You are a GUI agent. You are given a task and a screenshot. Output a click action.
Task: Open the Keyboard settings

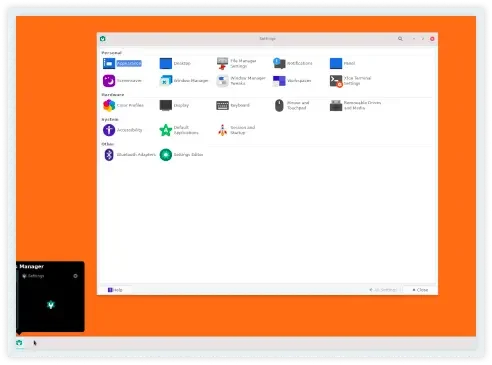[x=233, y=105]
